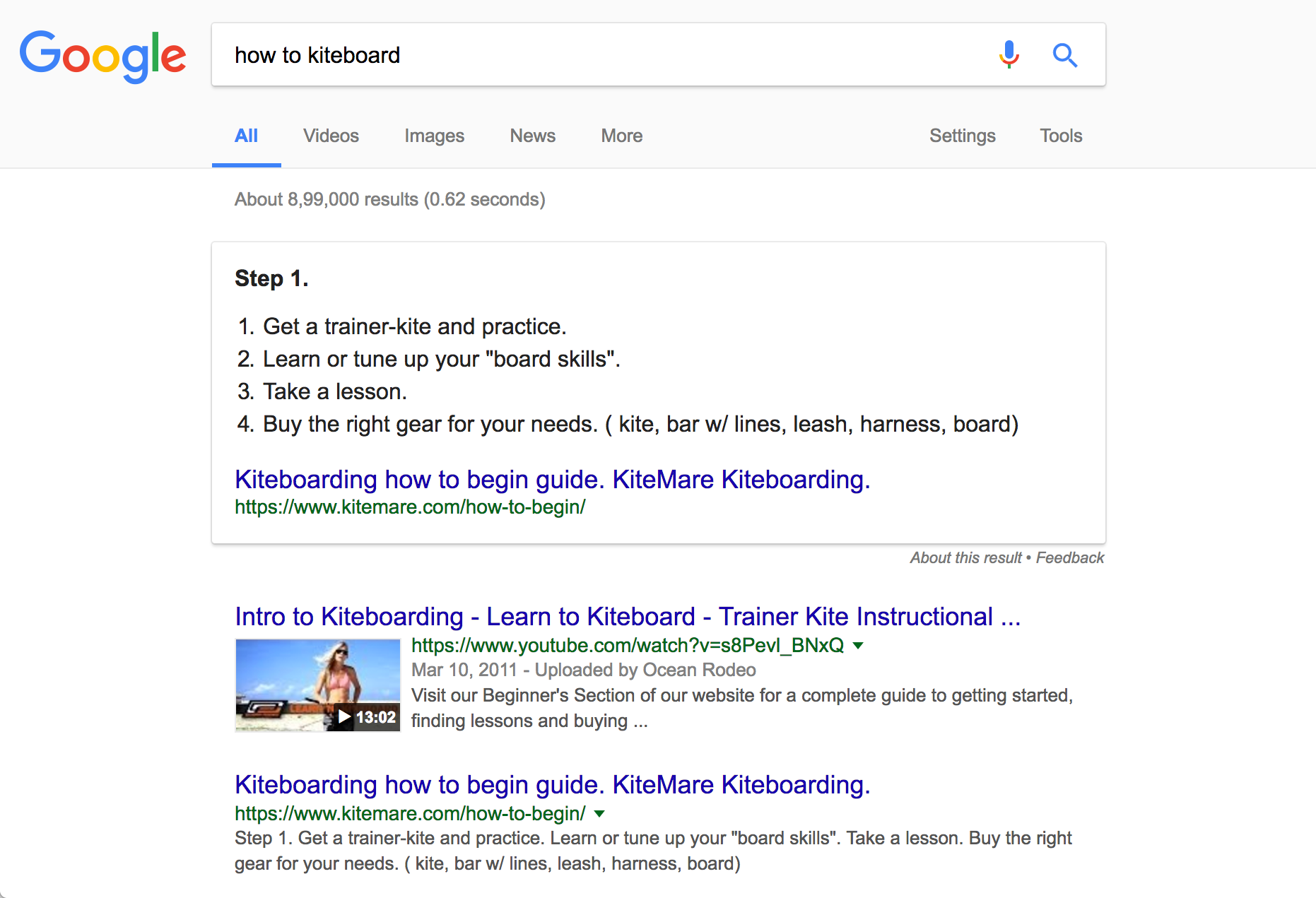Click the featured snippet kitemare.com URL
The height and width of the screenshot is (898, 1316).
pos(410,507)
